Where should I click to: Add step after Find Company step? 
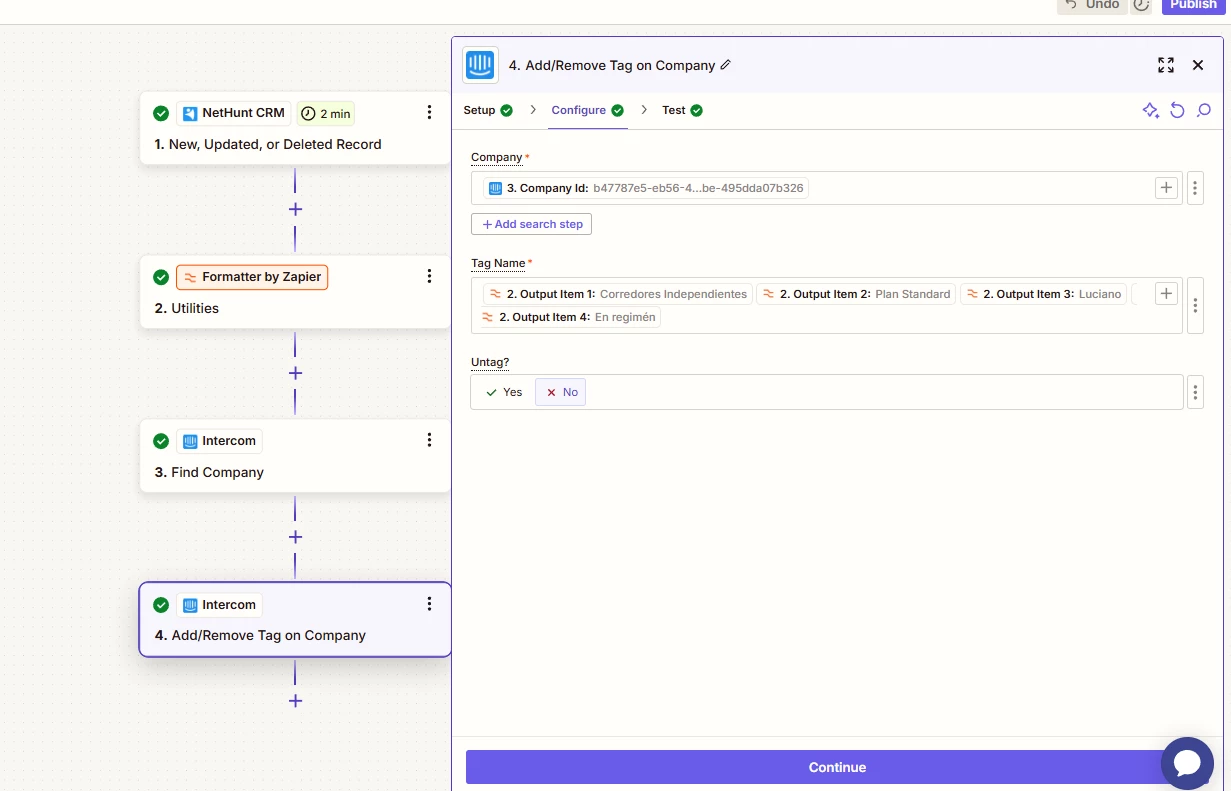coord(295,537)
